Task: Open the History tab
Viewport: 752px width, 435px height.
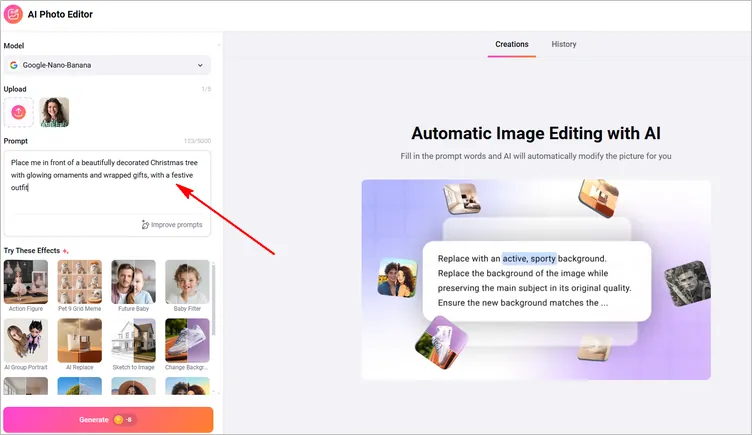Action: [564, 44]
